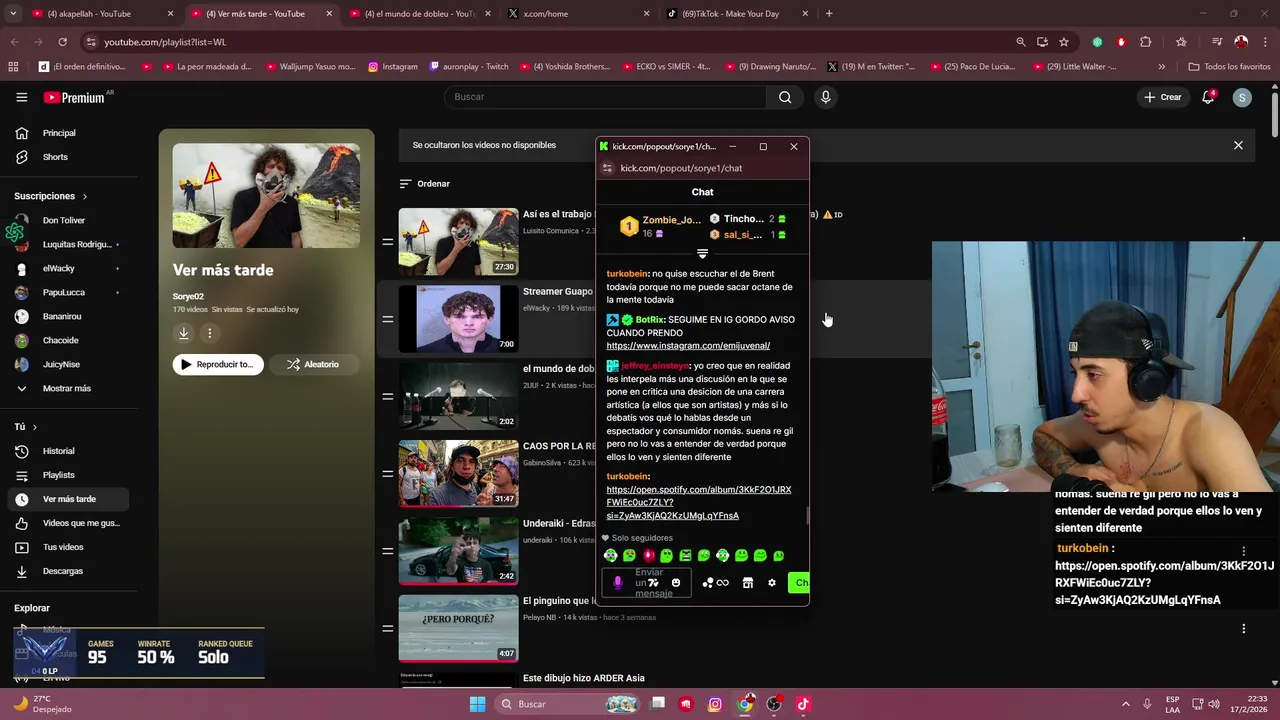
Task: Click Aleatorio shuffle button
Action: click(x=313, y=365)
